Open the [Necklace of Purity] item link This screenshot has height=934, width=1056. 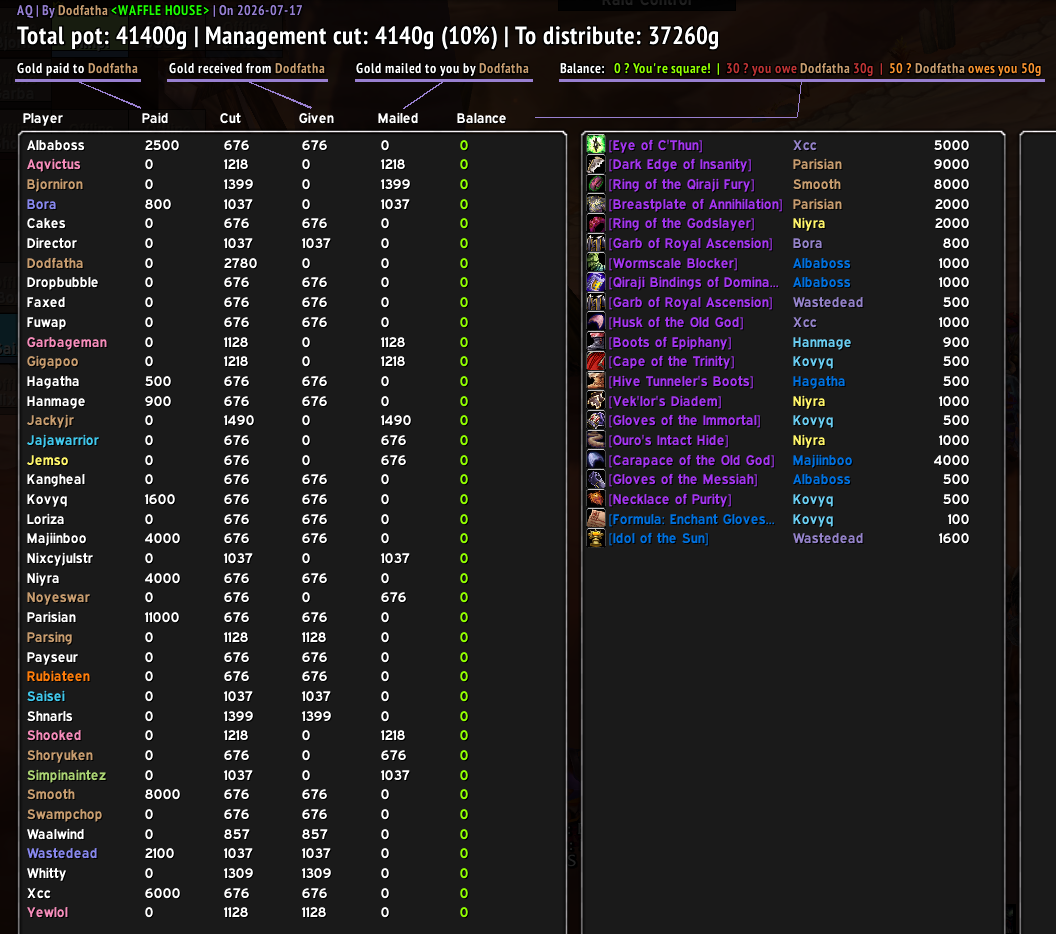pyautogui.click(x=670, y=500)
